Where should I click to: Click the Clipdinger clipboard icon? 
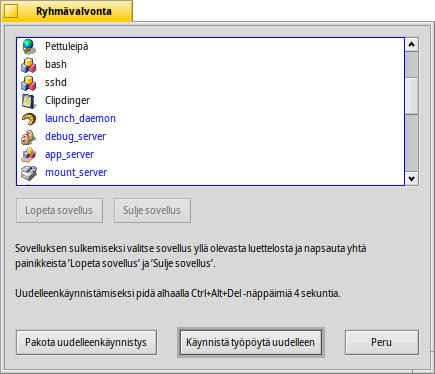[29, 100]
